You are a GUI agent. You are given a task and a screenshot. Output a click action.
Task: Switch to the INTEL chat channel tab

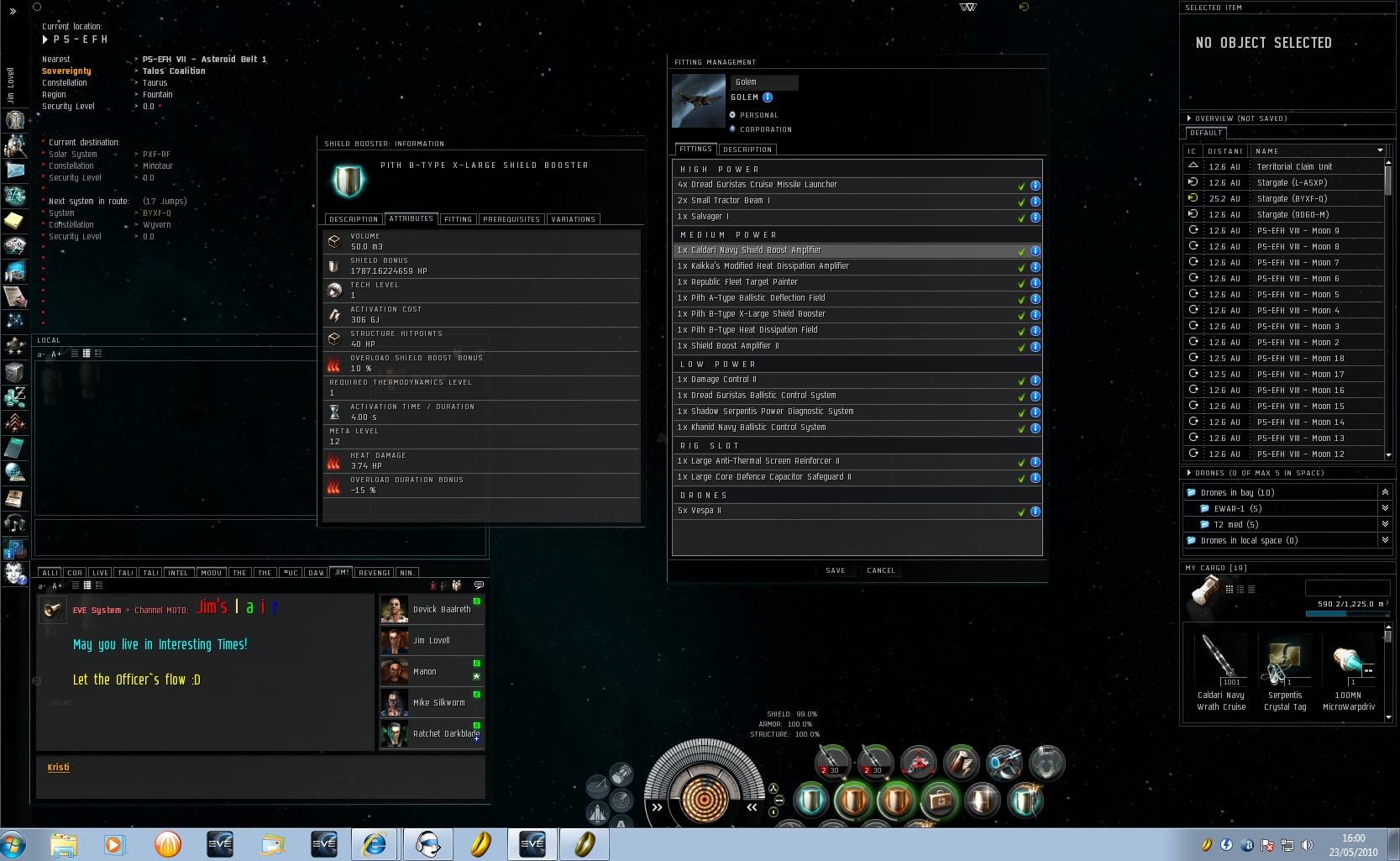coord(178,573)
